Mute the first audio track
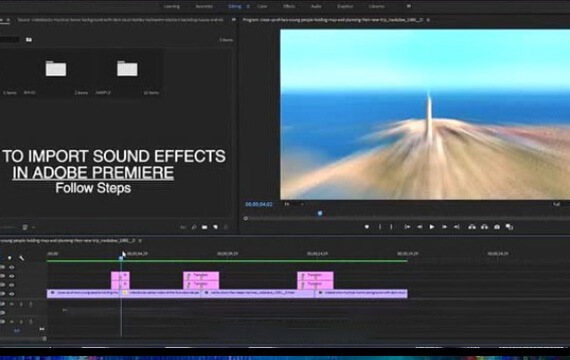 coord(12,304)
